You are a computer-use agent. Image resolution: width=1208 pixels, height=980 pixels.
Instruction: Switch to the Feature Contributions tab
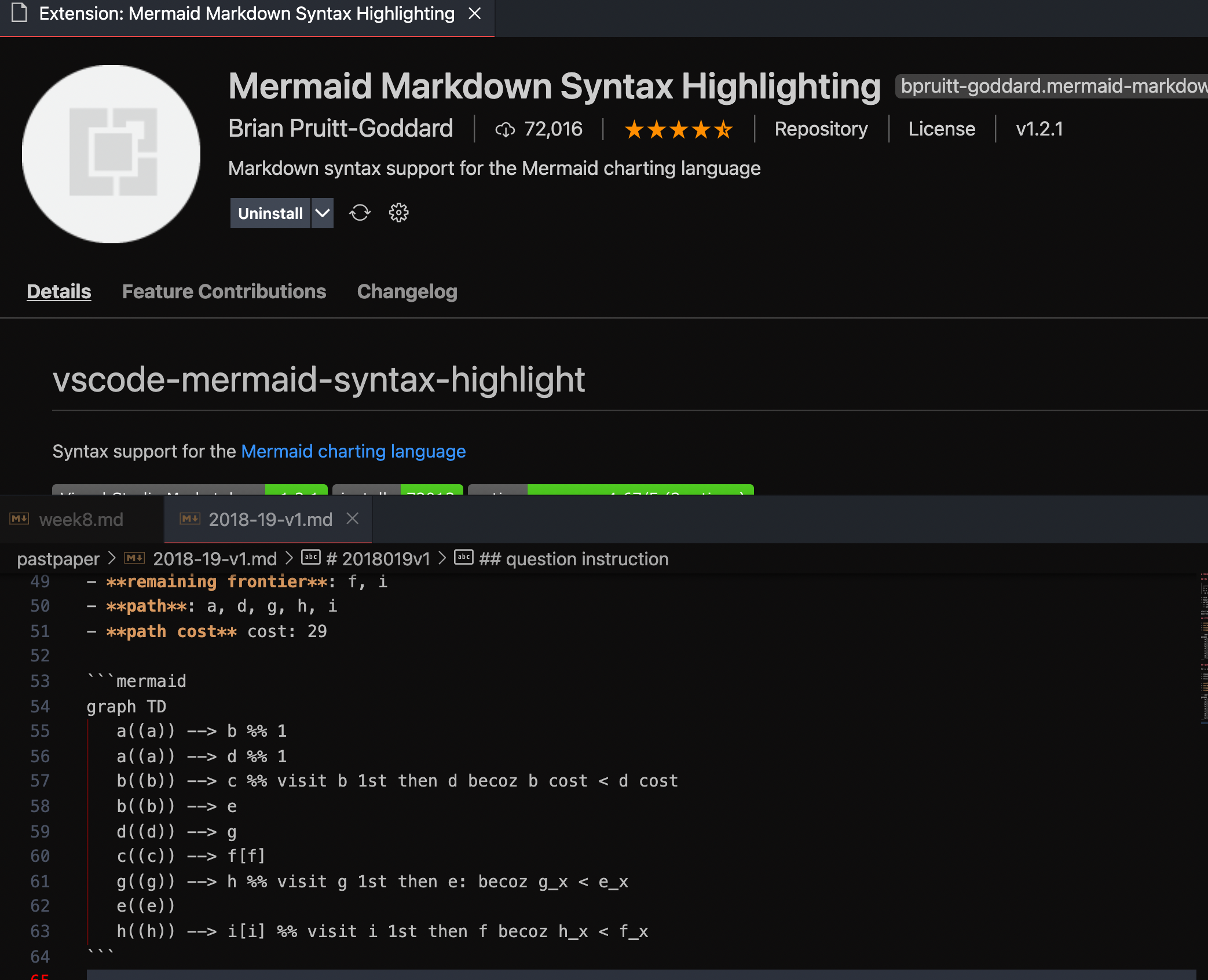[x=224, y=291]
